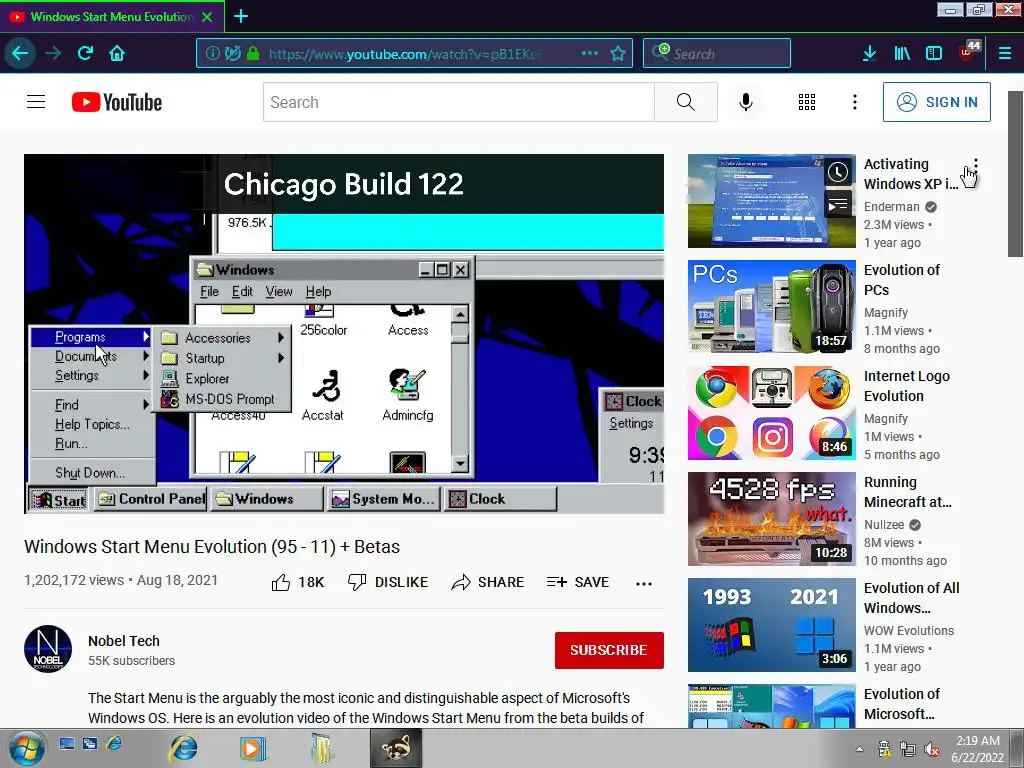Screen dimensions: 1024x768
Task: Open the browser home page icon
Action: click(117, 54)
